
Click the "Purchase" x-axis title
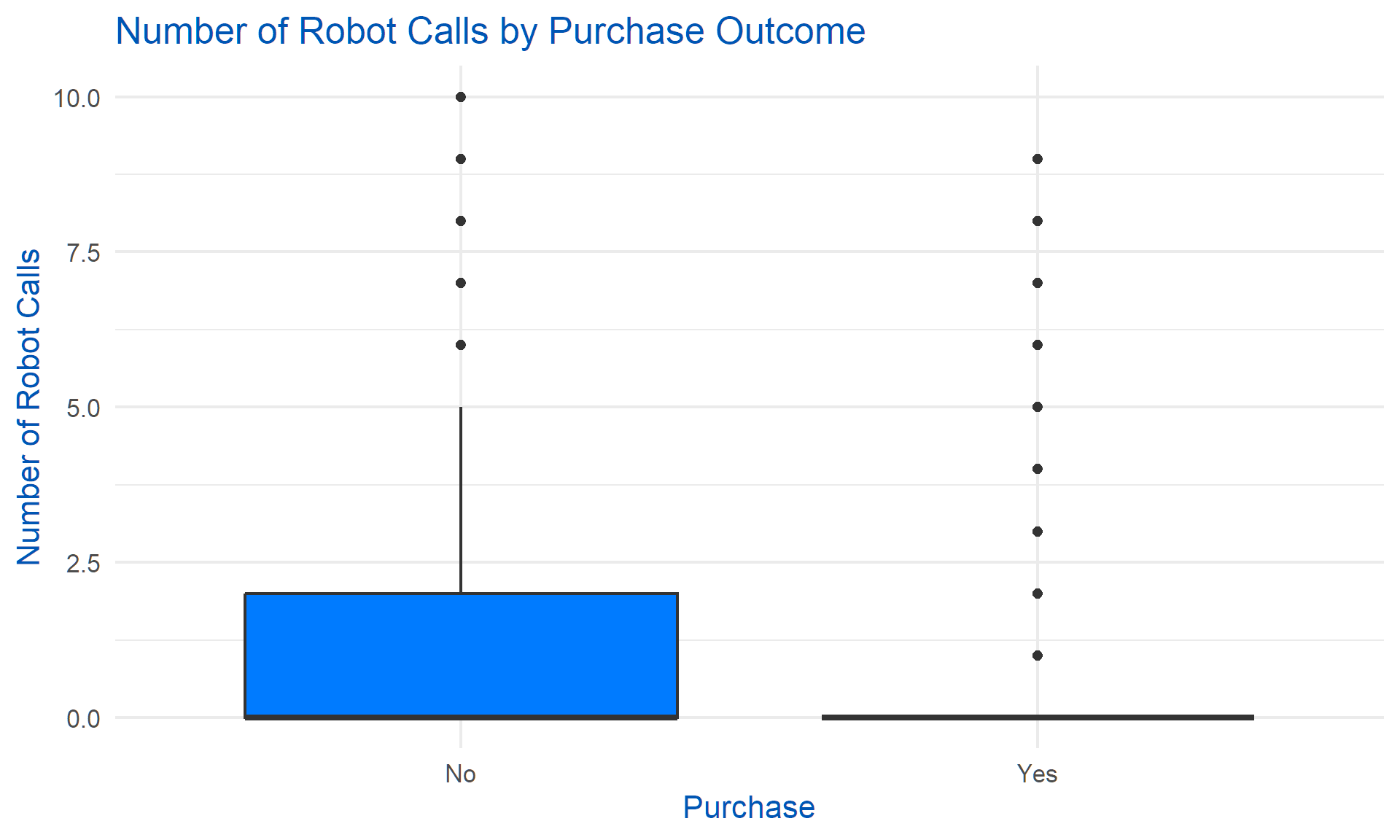click(749, 808)
